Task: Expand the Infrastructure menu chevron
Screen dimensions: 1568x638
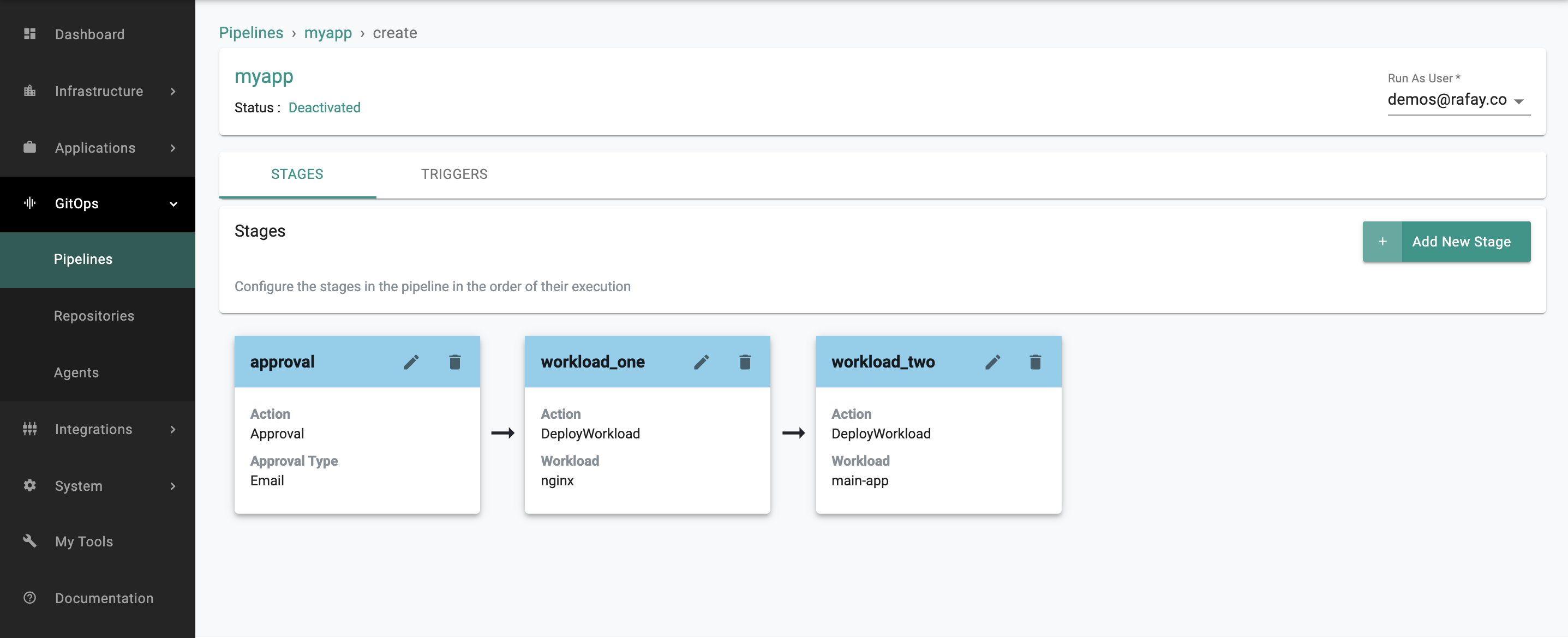Action: tap(173, 91)
